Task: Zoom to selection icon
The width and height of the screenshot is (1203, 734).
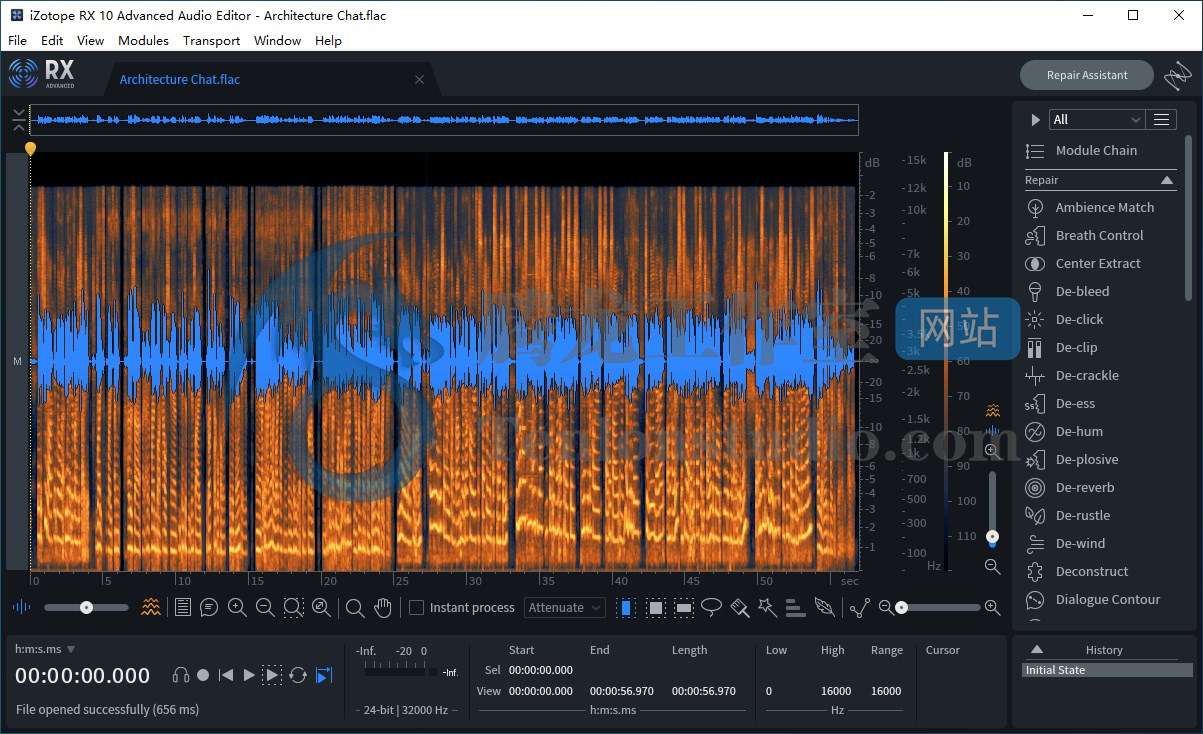Action: 293,607
